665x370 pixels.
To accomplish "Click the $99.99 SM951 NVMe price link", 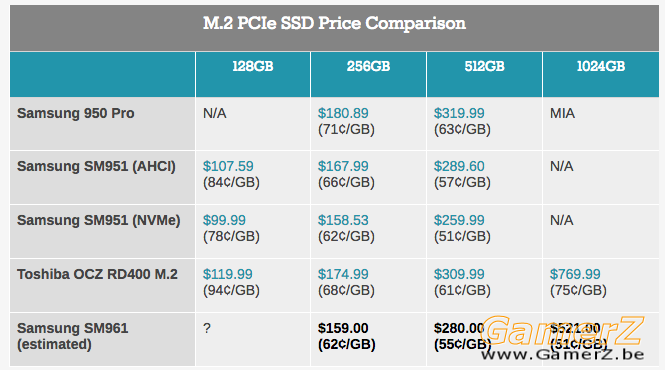I will [224, 220].
